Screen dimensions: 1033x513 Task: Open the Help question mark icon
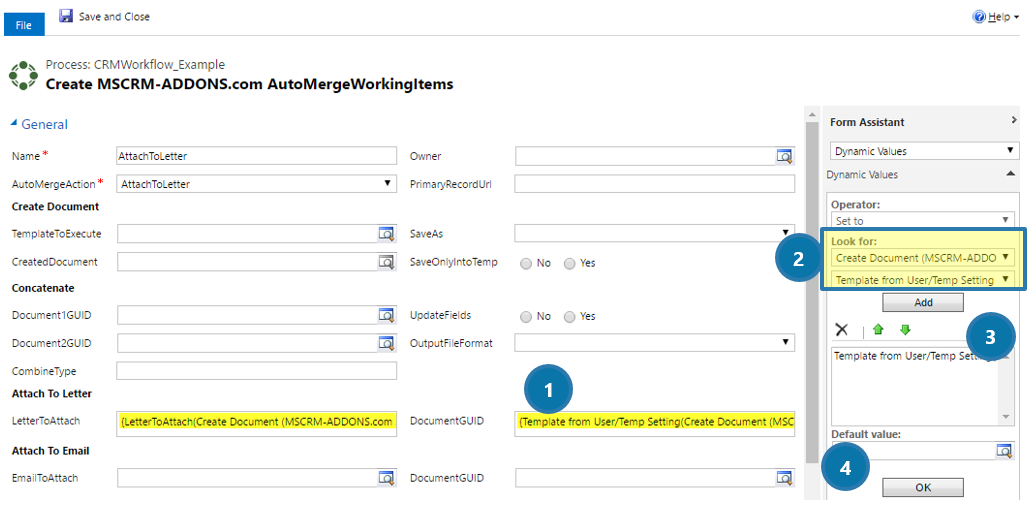point(979,16)
